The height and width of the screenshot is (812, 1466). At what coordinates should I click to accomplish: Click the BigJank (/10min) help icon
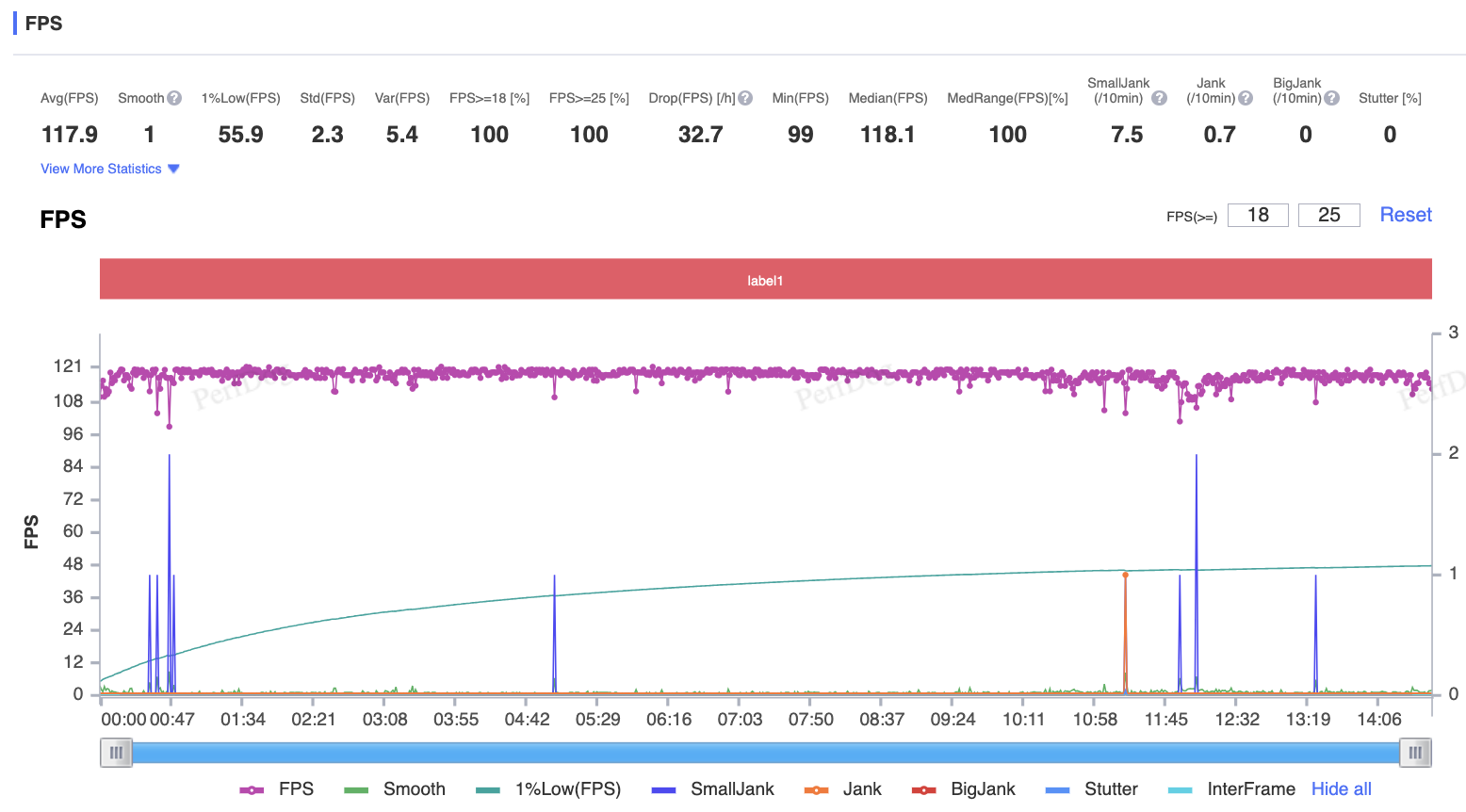tap(1331, 98)
